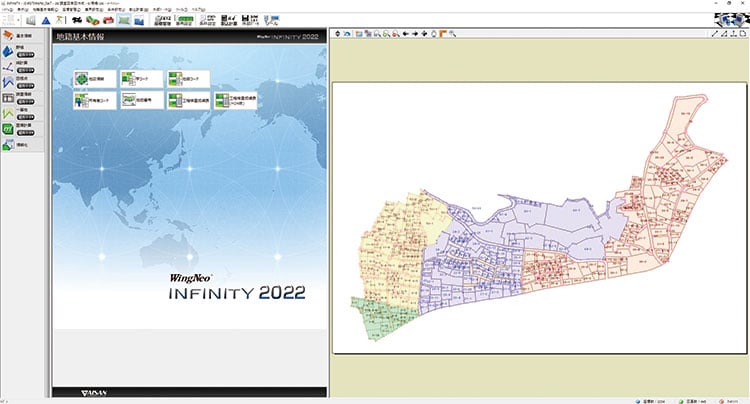Toggle the highlighted green map toolbar icon
750x404 pixels.
pyautogui.click(x=124, y=20)
